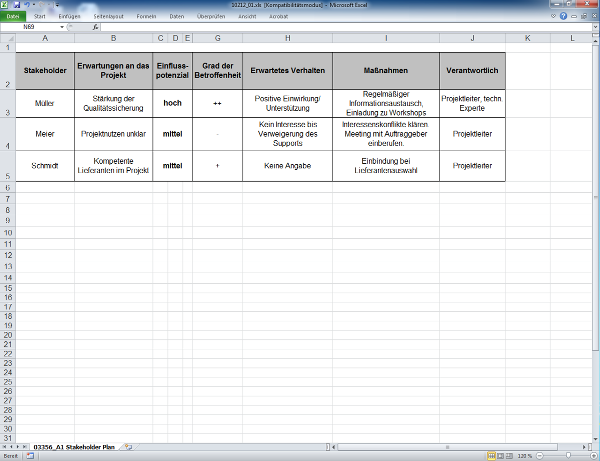Image resolution: width=600 pixels, height=461 pixels.
Task: Open the Einfügen ribbon tab
Action: [x=70, y=17]
